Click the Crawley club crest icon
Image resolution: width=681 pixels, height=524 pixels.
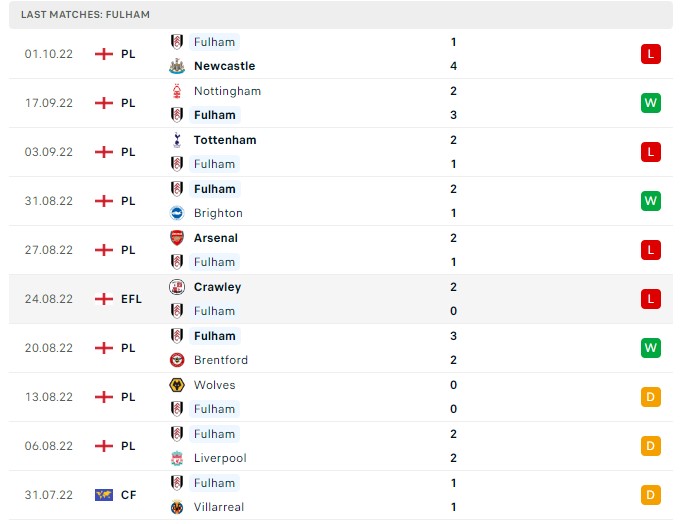click(x=177, y=287)
